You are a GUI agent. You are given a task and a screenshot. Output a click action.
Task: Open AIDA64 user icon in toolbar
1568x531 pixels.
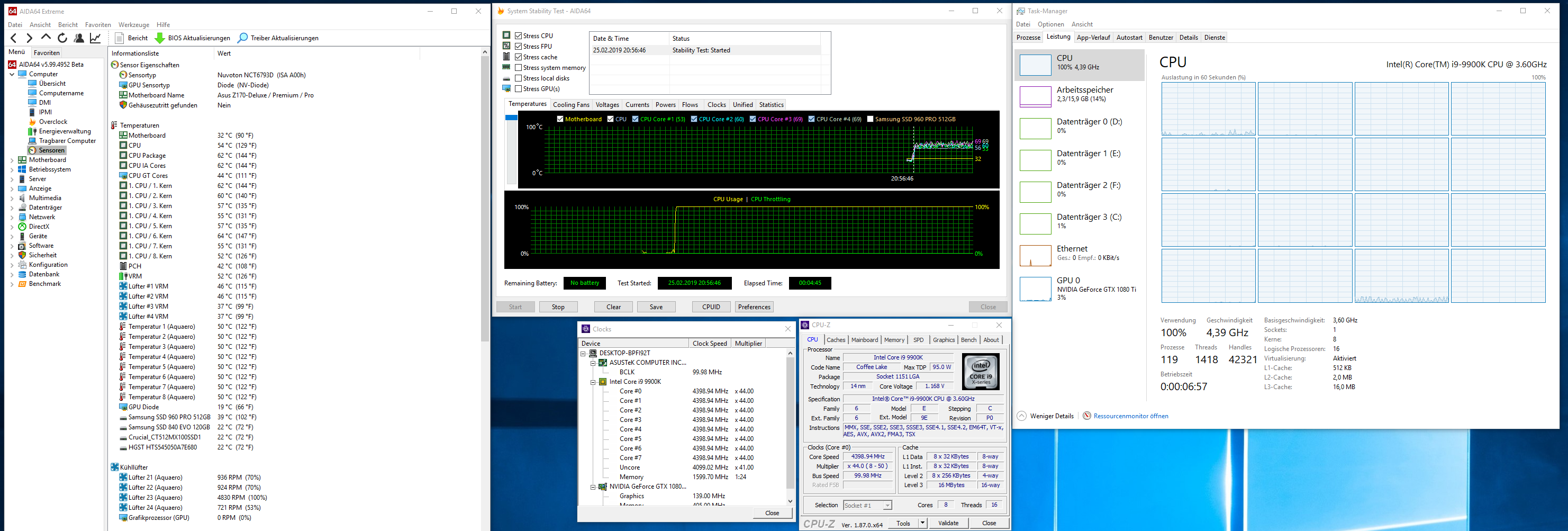click(x=78, y=38)
